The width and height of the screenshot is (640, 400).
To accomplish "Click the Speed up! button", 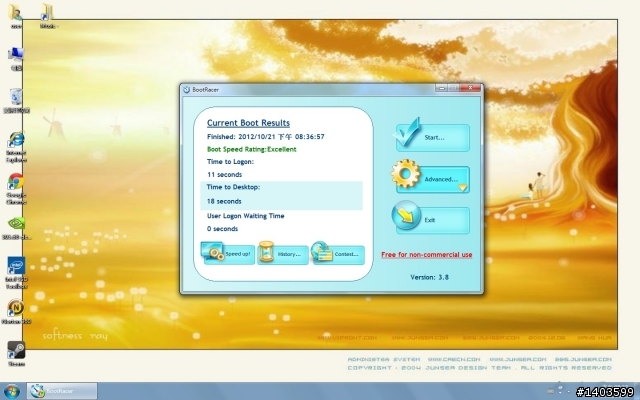I will pyautogui.click(x=229, y=255).
